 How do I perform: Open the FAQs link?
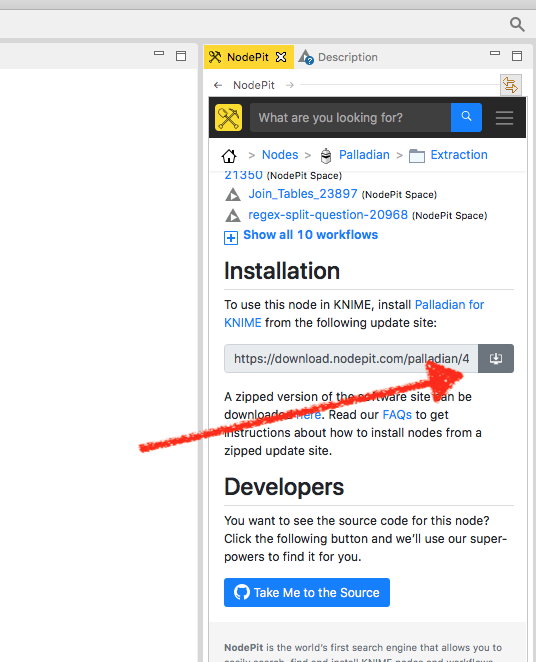click(x=397, y=415)
